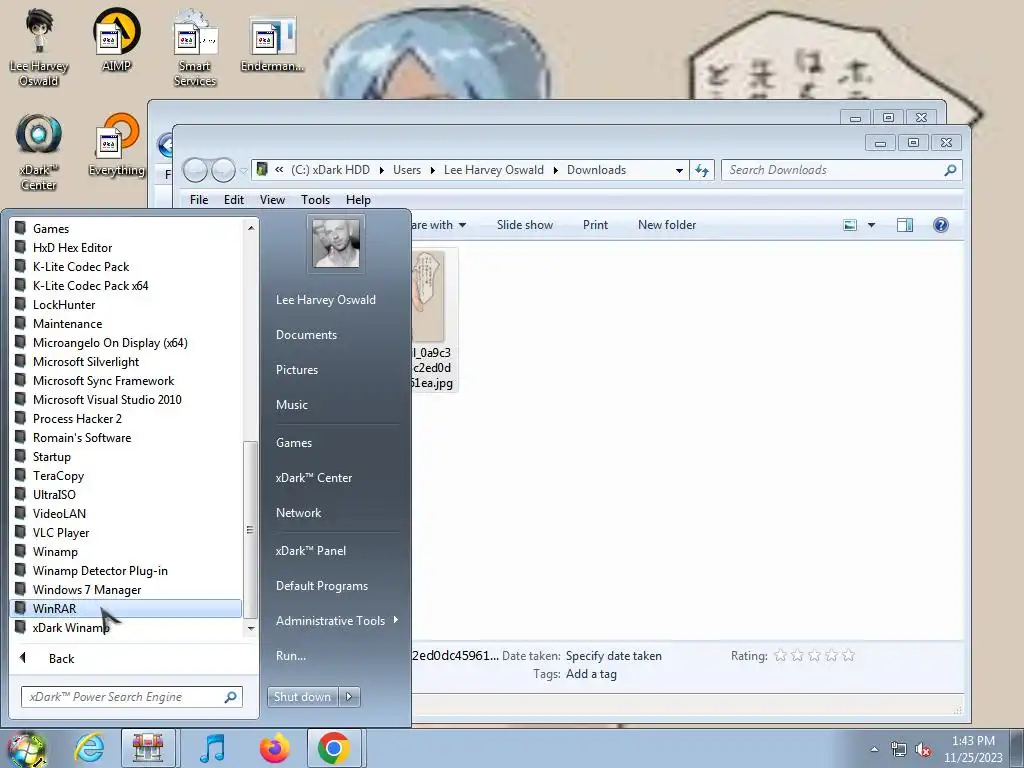Viewport: 1024px width, 768px height.
Task: Click Users in the address breadcrumb
Action: coord(407,170)
